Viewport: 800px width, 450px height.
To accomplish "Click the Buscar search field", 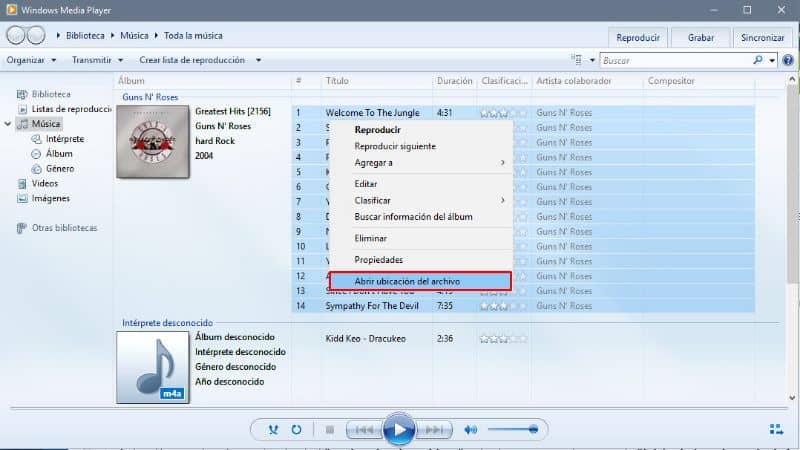I will point(676,60).
